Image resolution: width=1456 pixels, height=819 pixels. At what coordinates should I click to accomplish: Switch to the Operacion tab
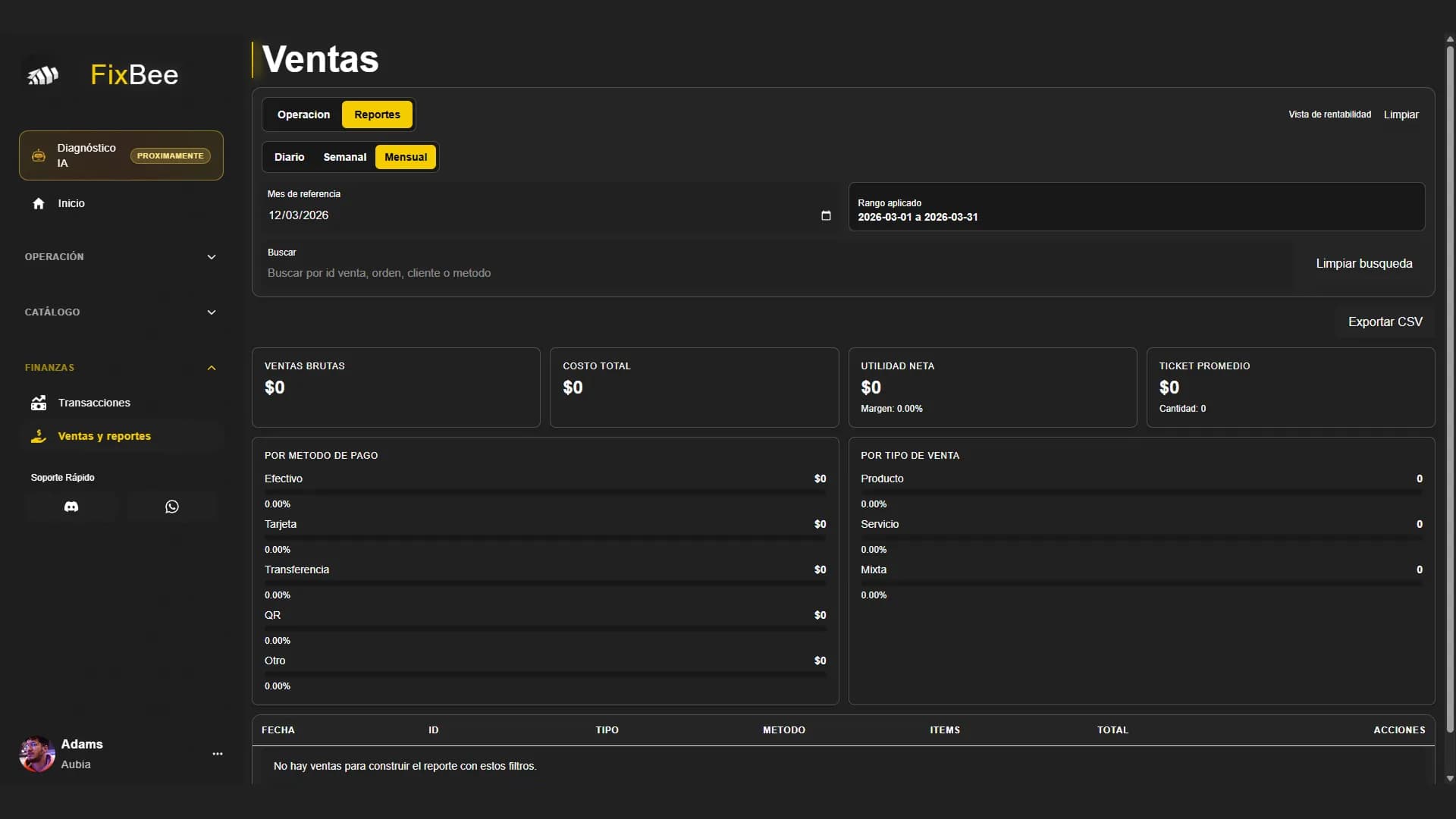click(x=303, y=115)
